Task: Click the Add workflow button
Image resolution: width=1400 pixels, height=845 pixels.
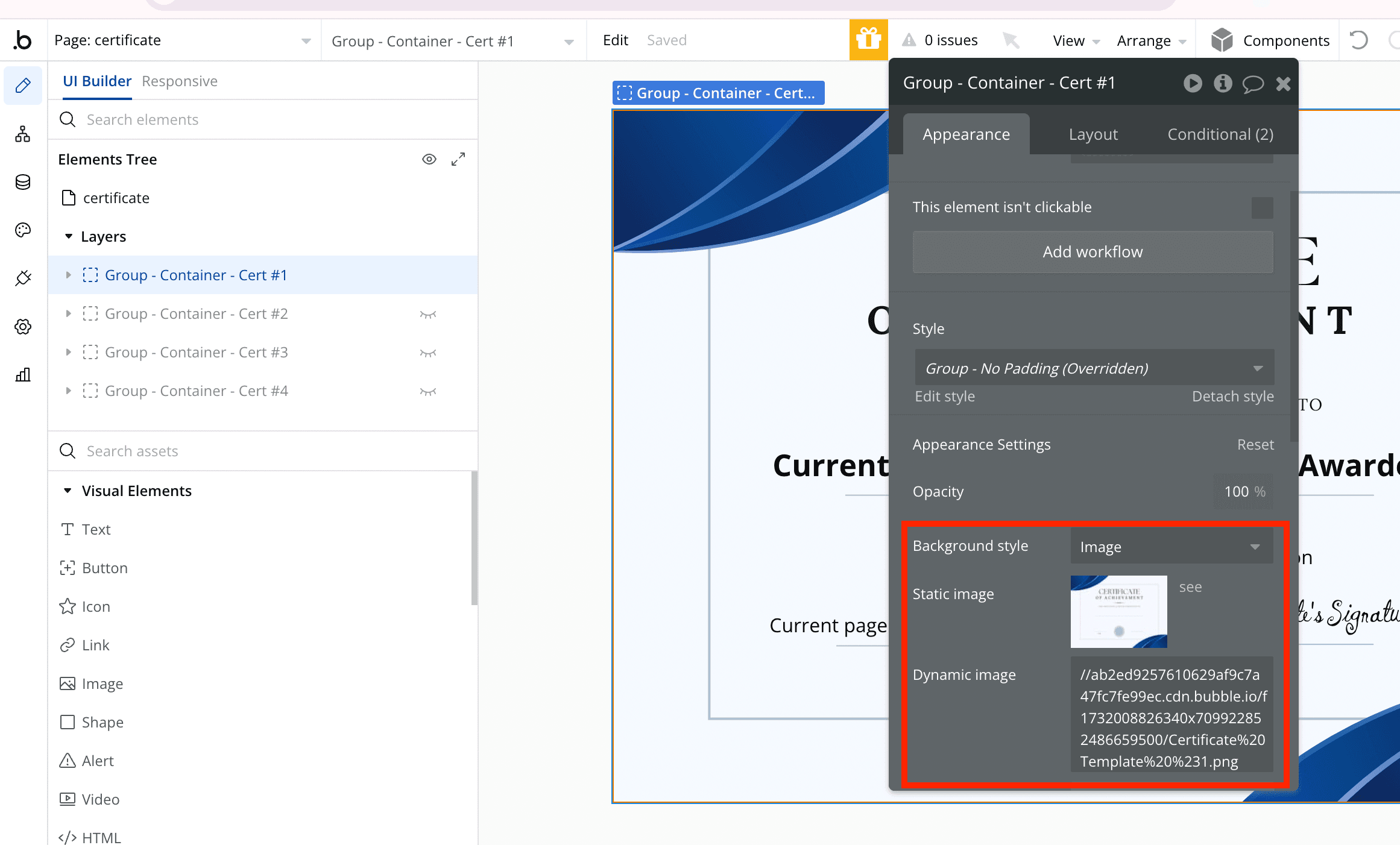Action: pyautogui.click(x=1092, y=252)
